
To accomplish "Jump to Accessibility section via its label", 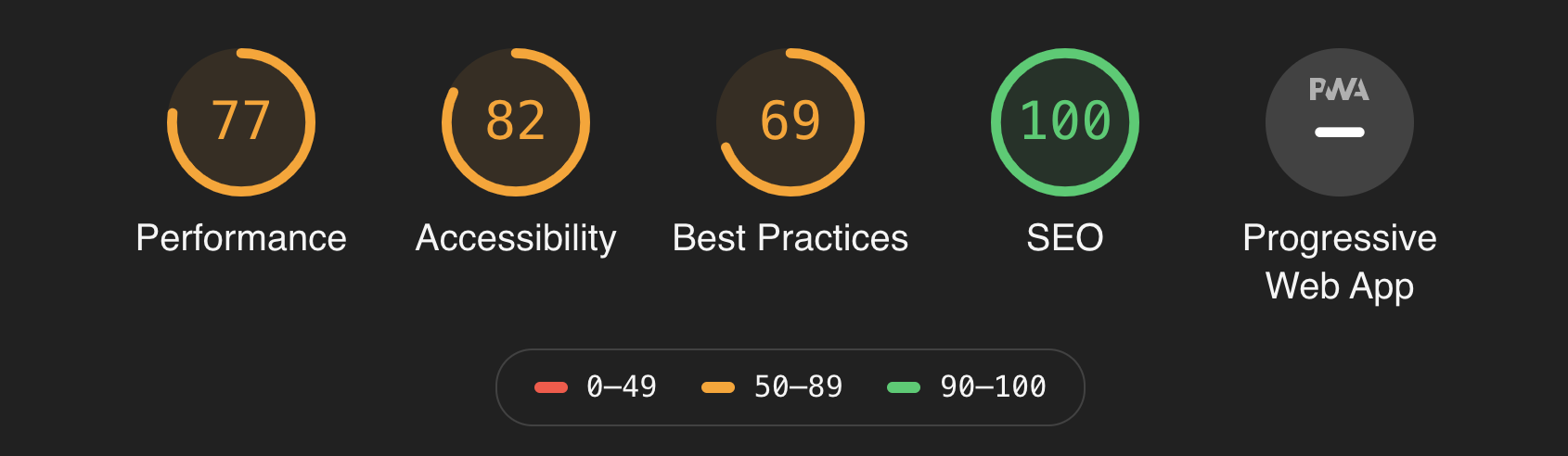I will point(516,239).
